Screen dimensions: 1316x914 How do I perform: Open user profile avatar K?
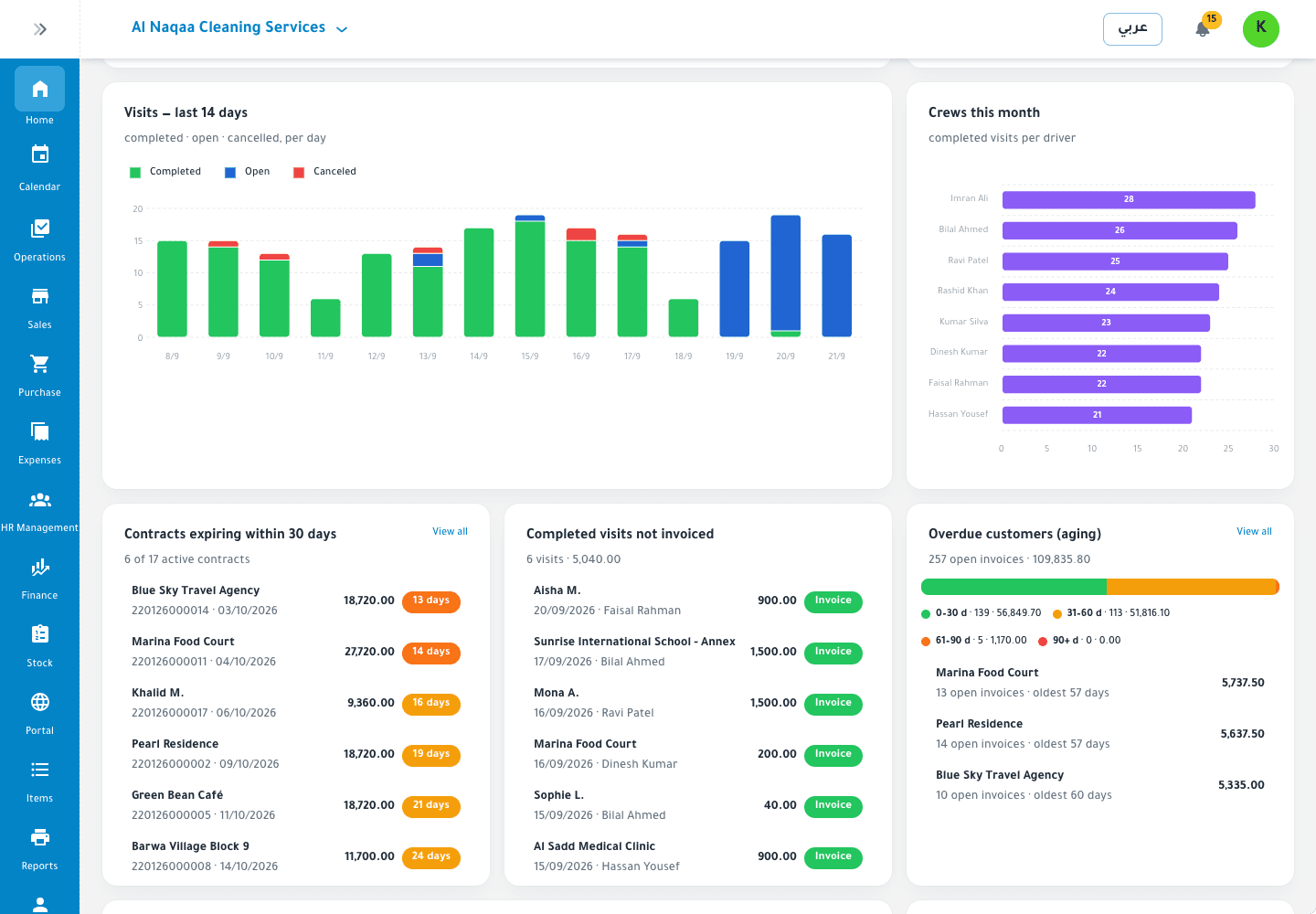pyautogui.click(x=1261, y=29)
